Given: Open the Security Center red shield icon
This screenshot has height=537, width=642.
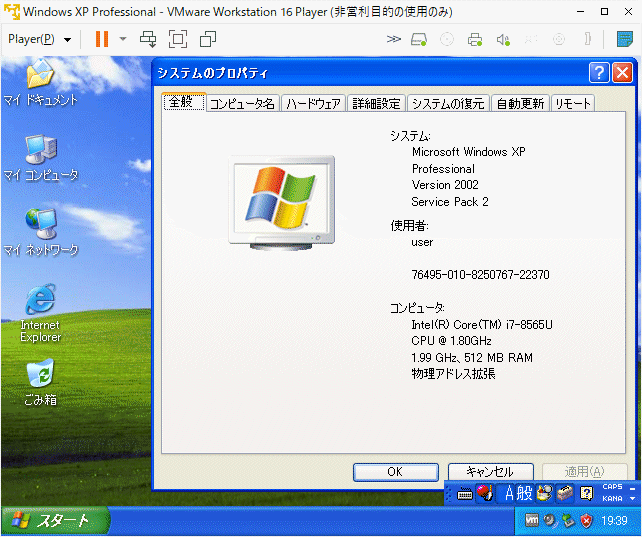Looking at the screenshot, I should tap(587, 521).
